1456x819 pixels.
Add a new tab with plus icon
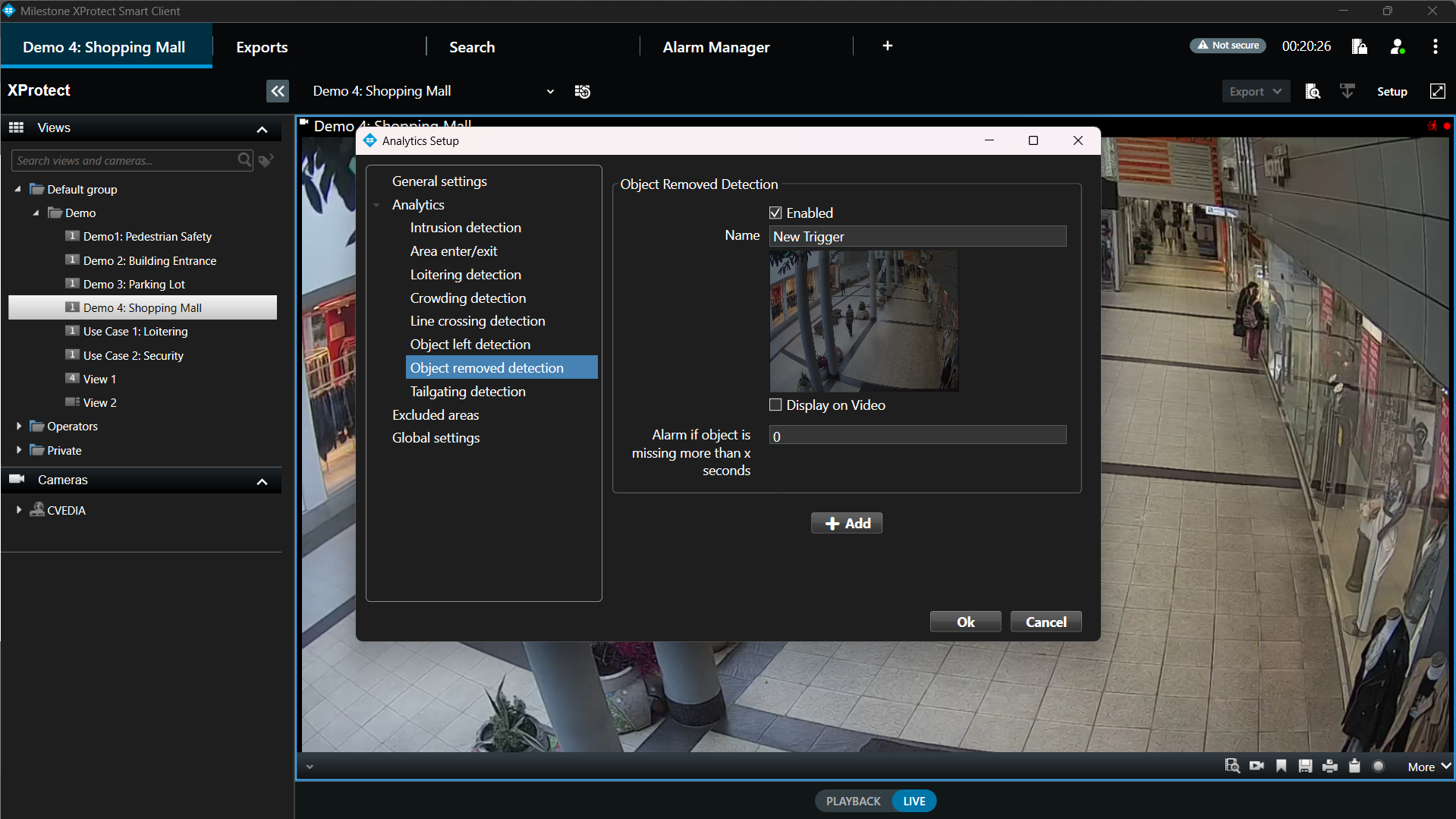pyautogui.click(x=887, y=46)
